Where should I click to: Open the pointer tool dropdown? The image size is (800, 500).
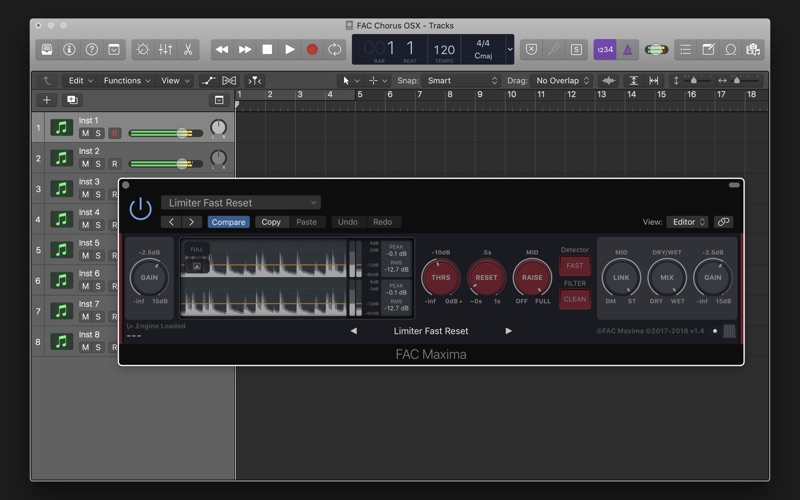[351, 81]
